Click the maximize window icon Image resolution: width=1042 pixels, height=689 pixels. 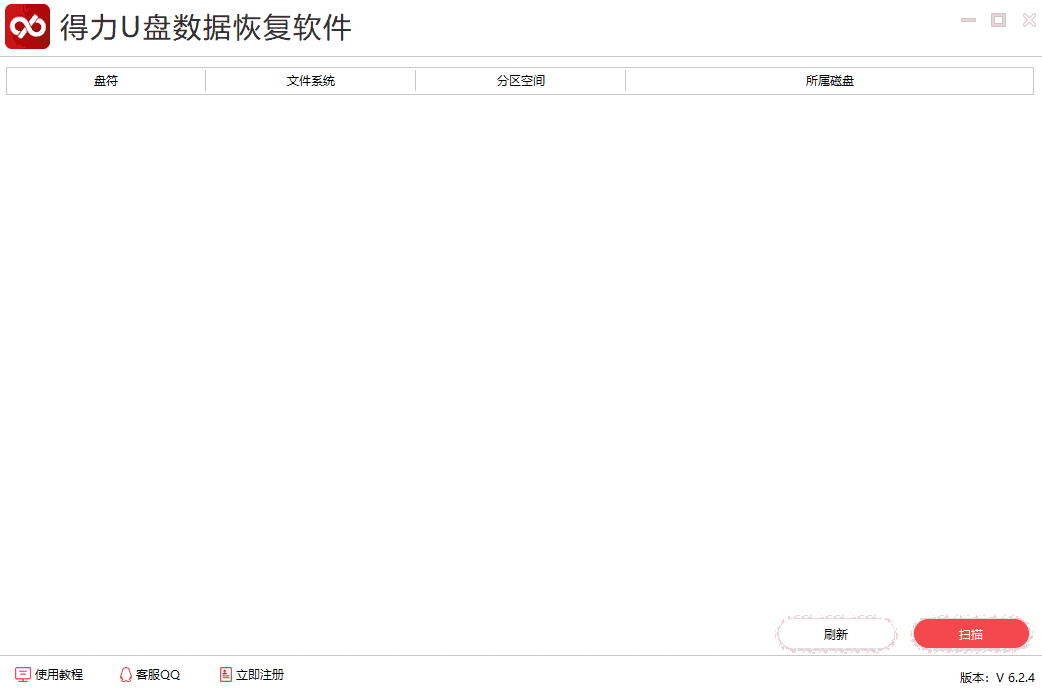[998, 19]
